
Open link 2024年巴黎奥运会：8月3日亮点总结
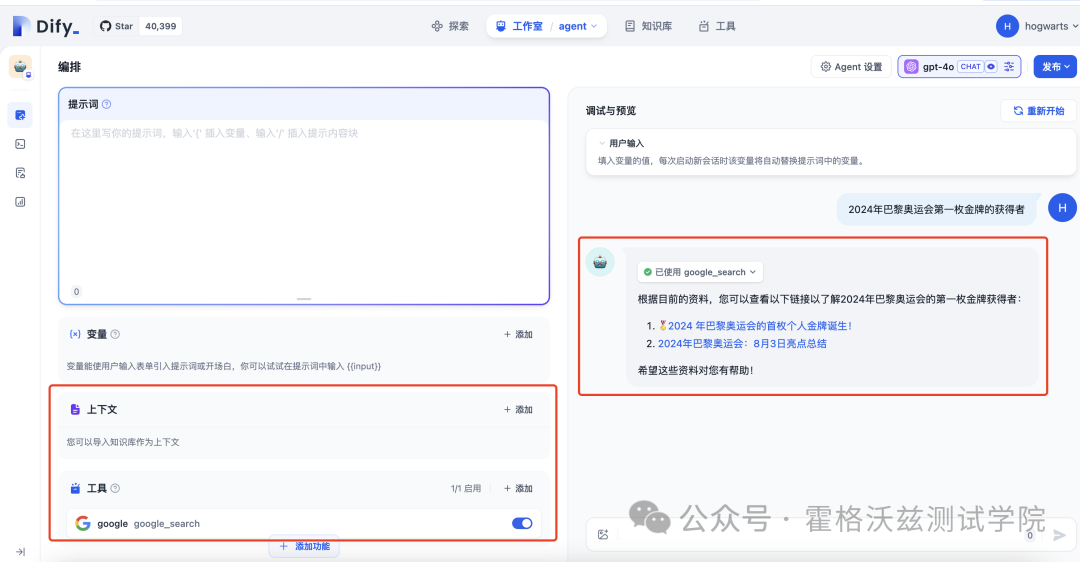pyautogui.click(x=742, y=344)
